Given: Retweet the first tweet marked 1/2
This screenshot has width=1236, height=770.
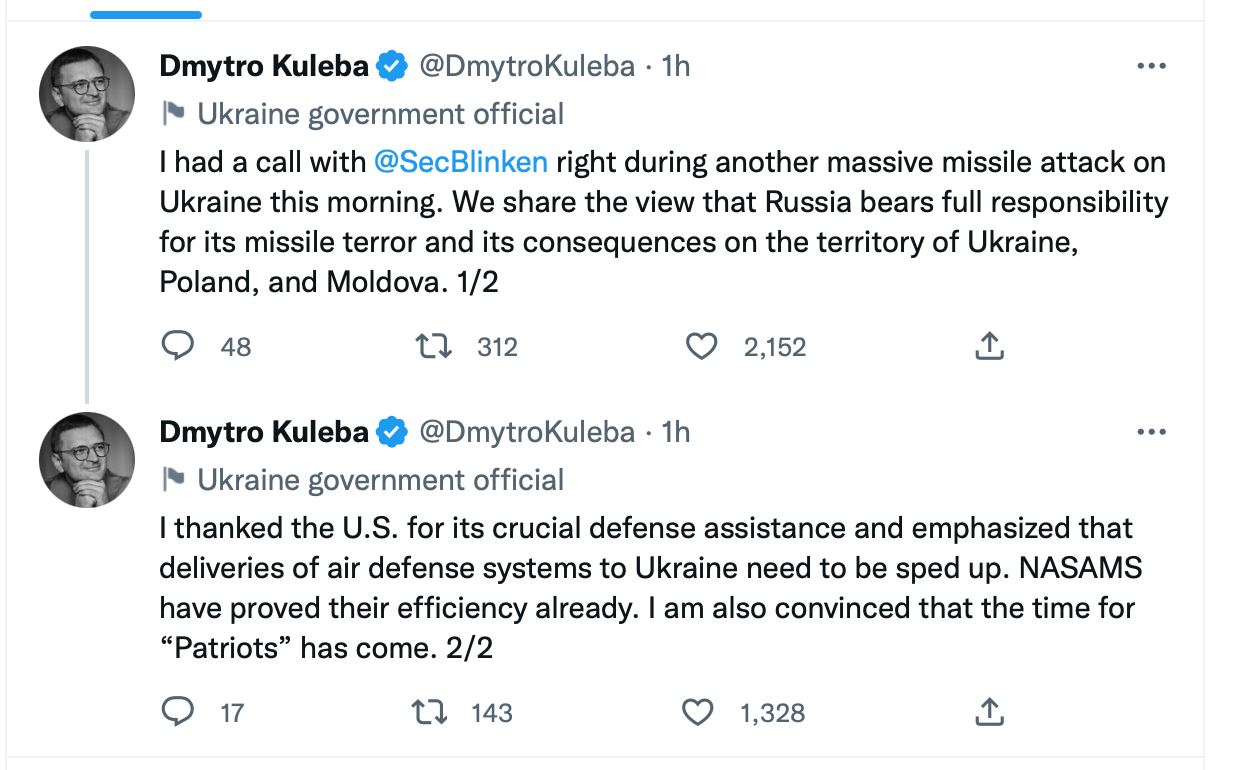Looking at the screenshot, I should [x=435, y=346].
